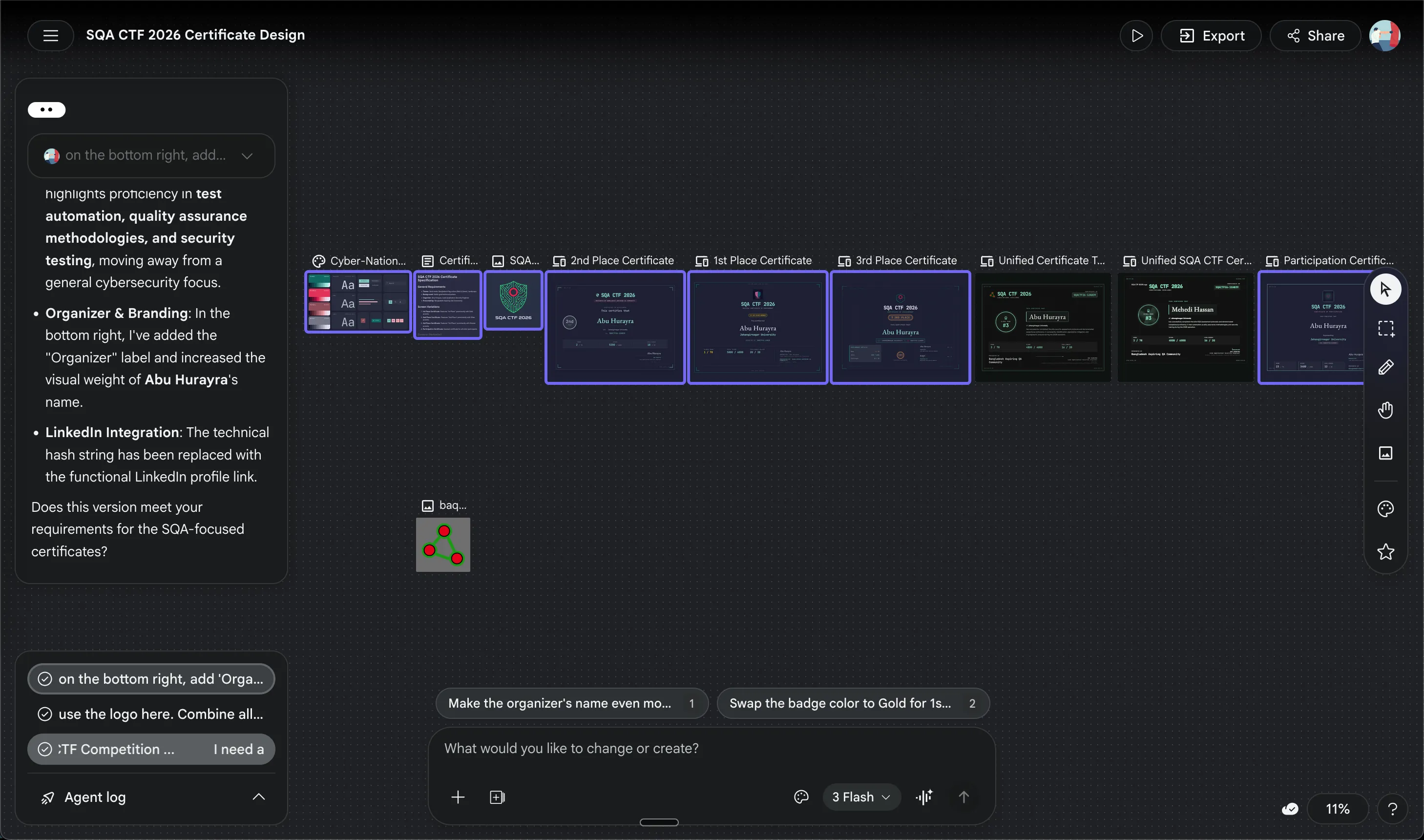
Task: Click the cloud saved status icon
Action: pos(1290,809)
